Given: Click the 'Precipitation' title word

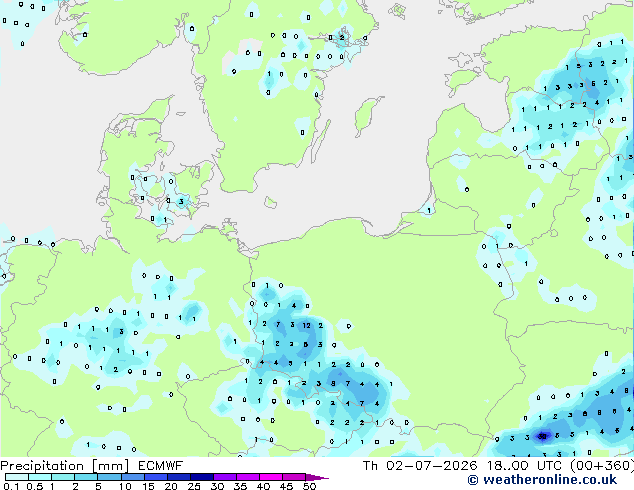Looking at the screenshot, I should 42,466.
